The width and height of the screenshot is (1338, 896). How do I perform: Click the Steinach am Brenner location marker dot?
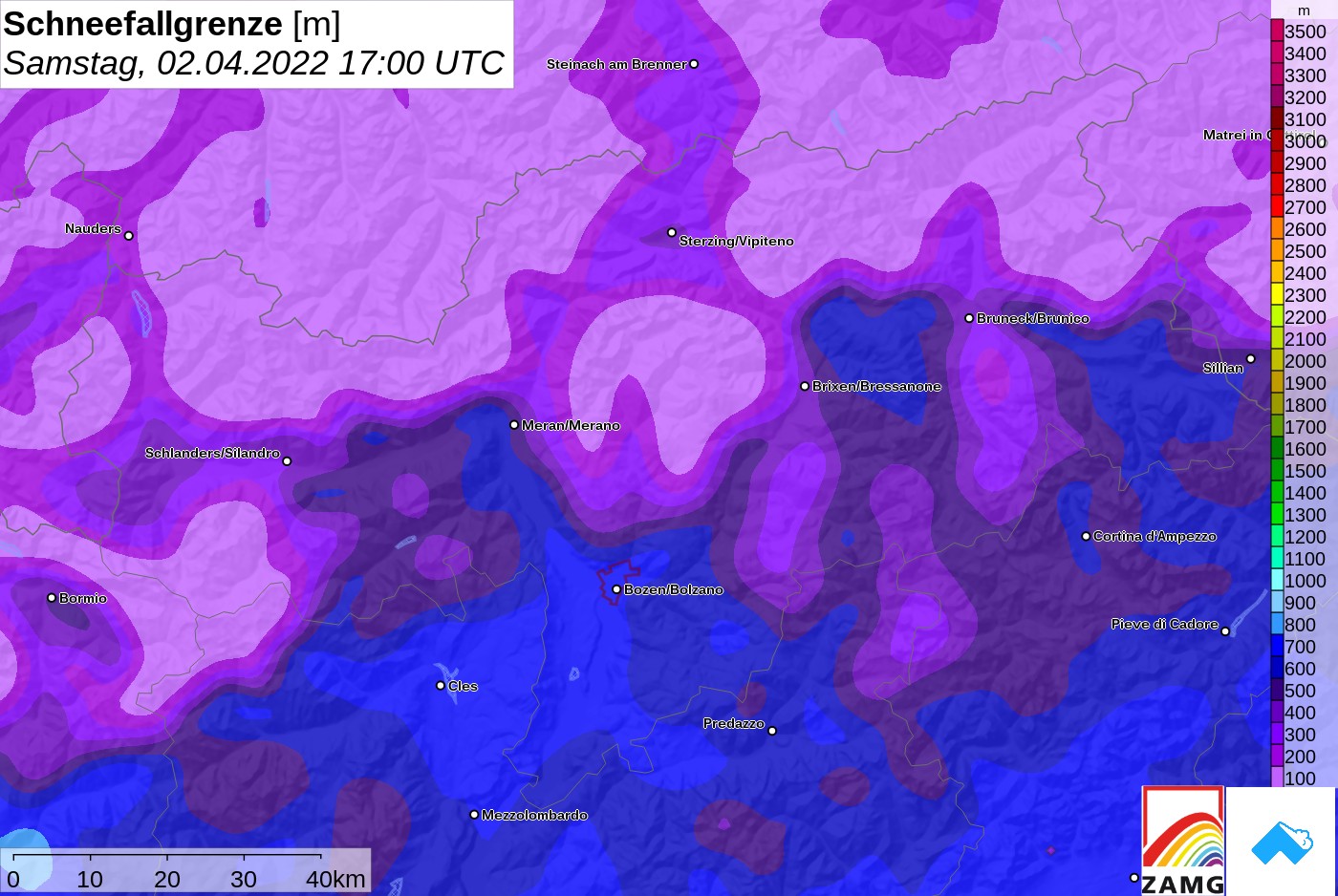(x=694, y=64)
